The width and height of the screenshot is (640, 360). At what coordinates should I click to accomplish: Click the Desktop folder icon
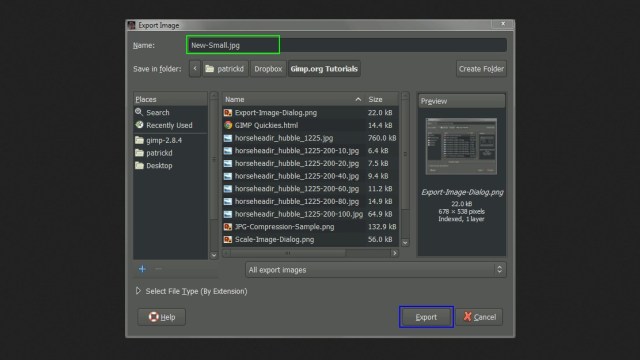[139, 165]
